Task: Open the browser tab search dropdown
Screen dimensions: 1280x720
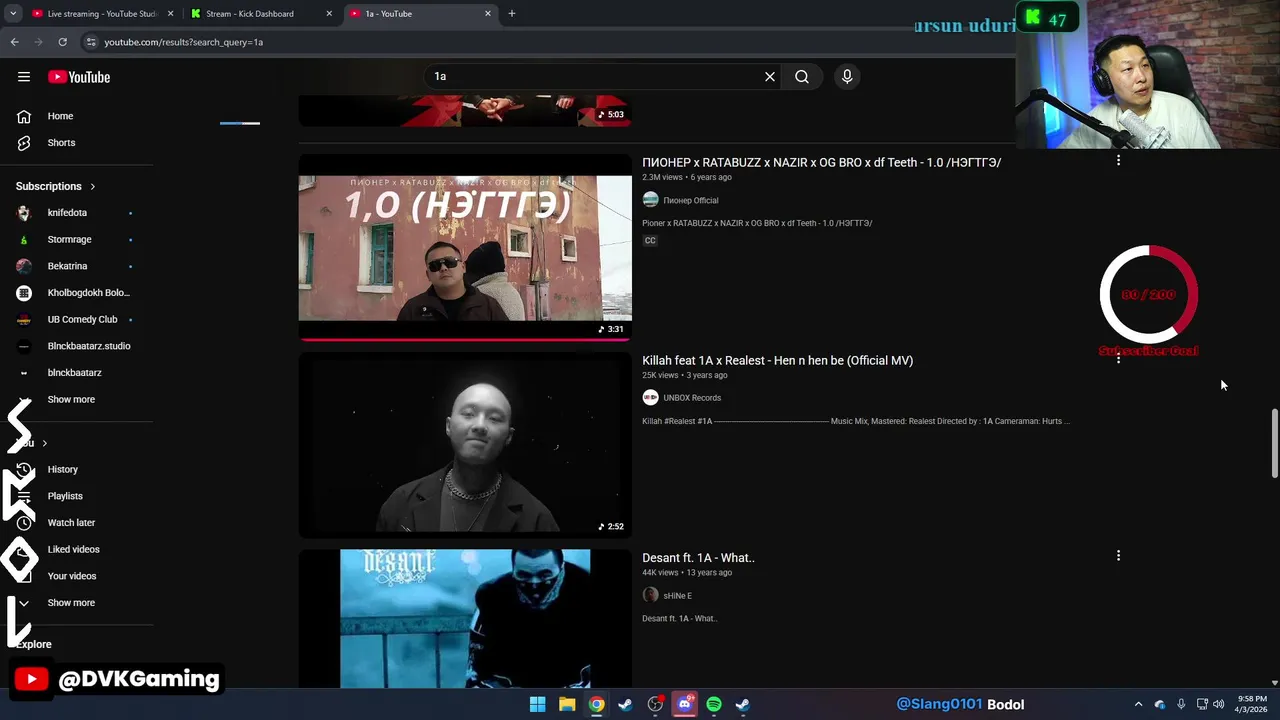Action: click(13, 14)
